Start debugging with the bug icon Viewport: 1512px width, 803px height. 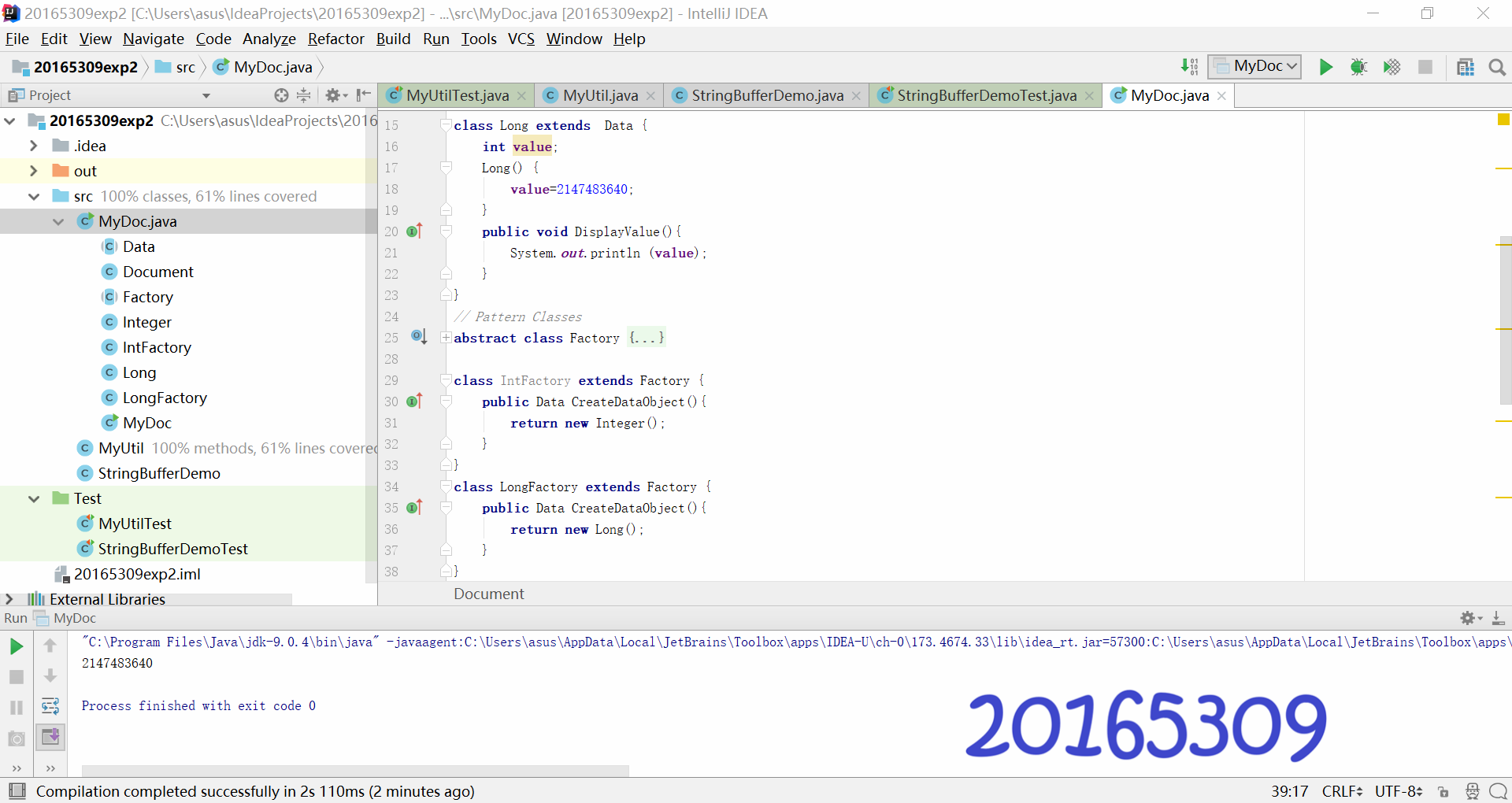pos(1358,67)
